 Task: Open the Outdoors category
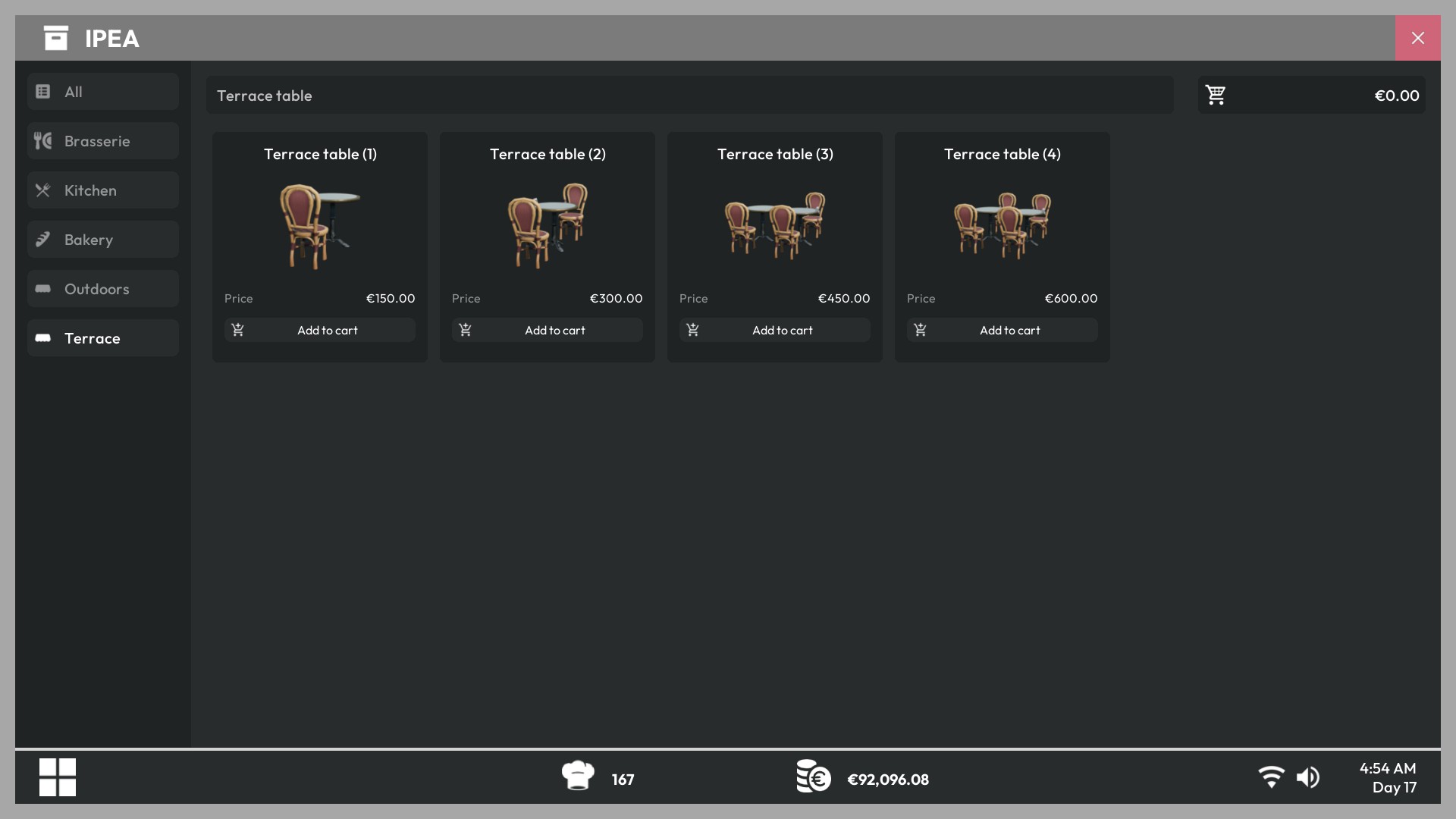click(x=103, y=289)
